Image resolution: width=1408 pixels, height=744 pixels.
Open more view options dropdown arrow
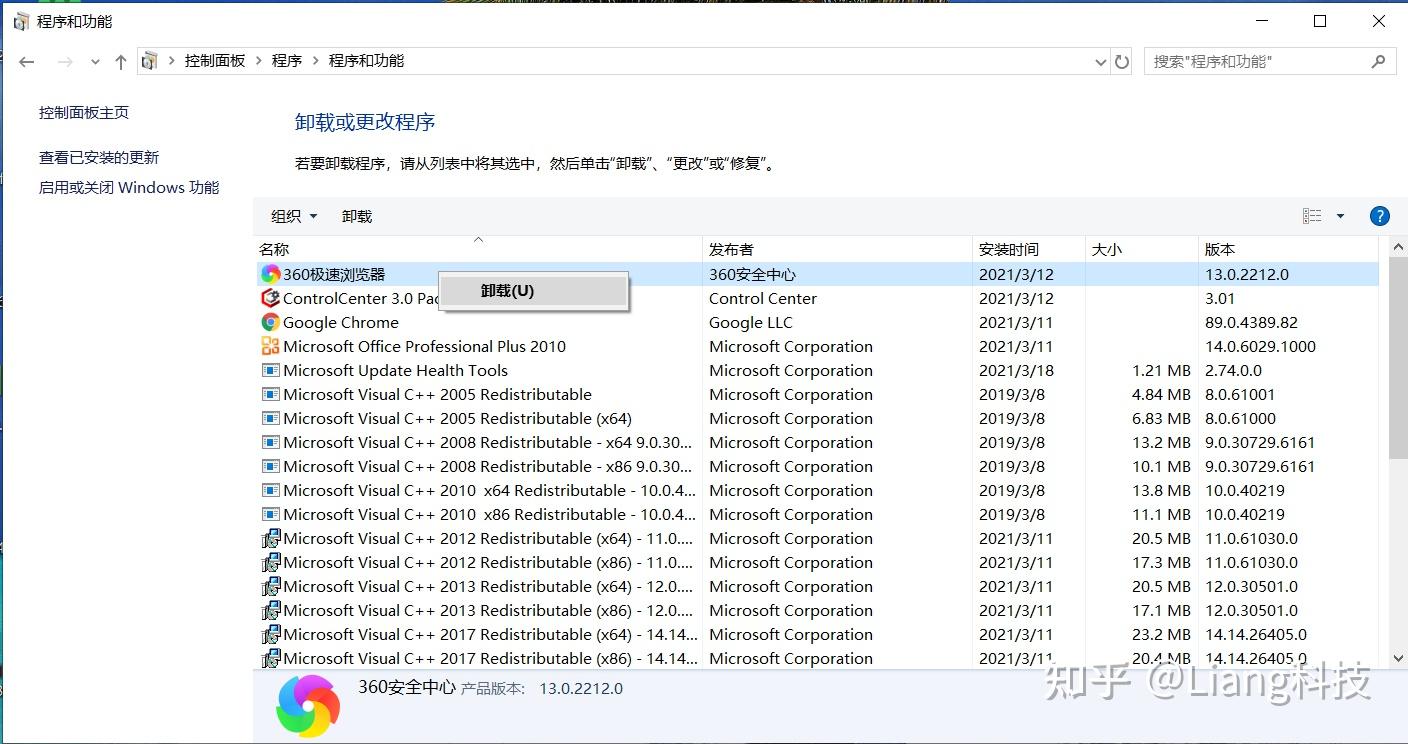(x=1340, y=216)
